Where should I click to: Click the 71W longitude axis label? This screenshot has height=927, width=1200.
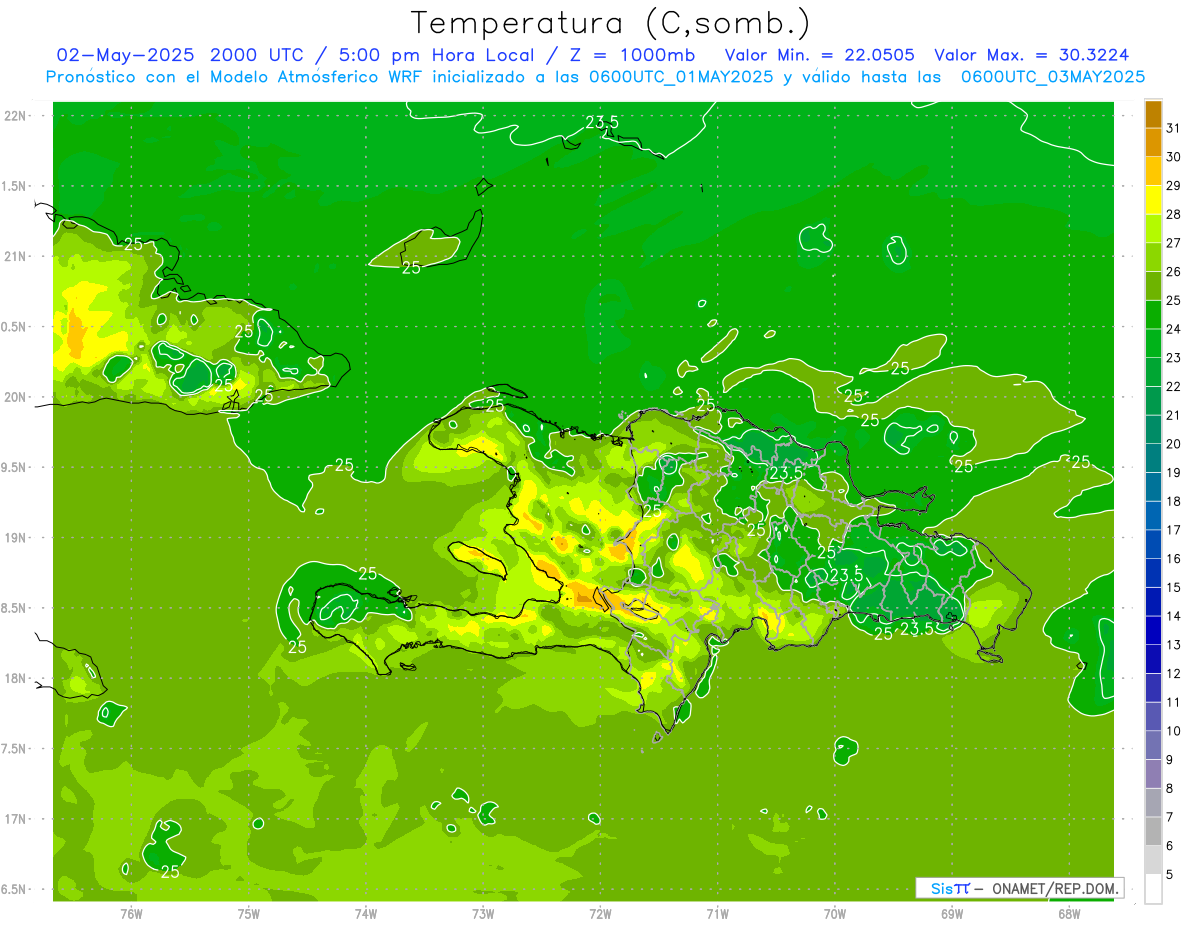(717, 914)
